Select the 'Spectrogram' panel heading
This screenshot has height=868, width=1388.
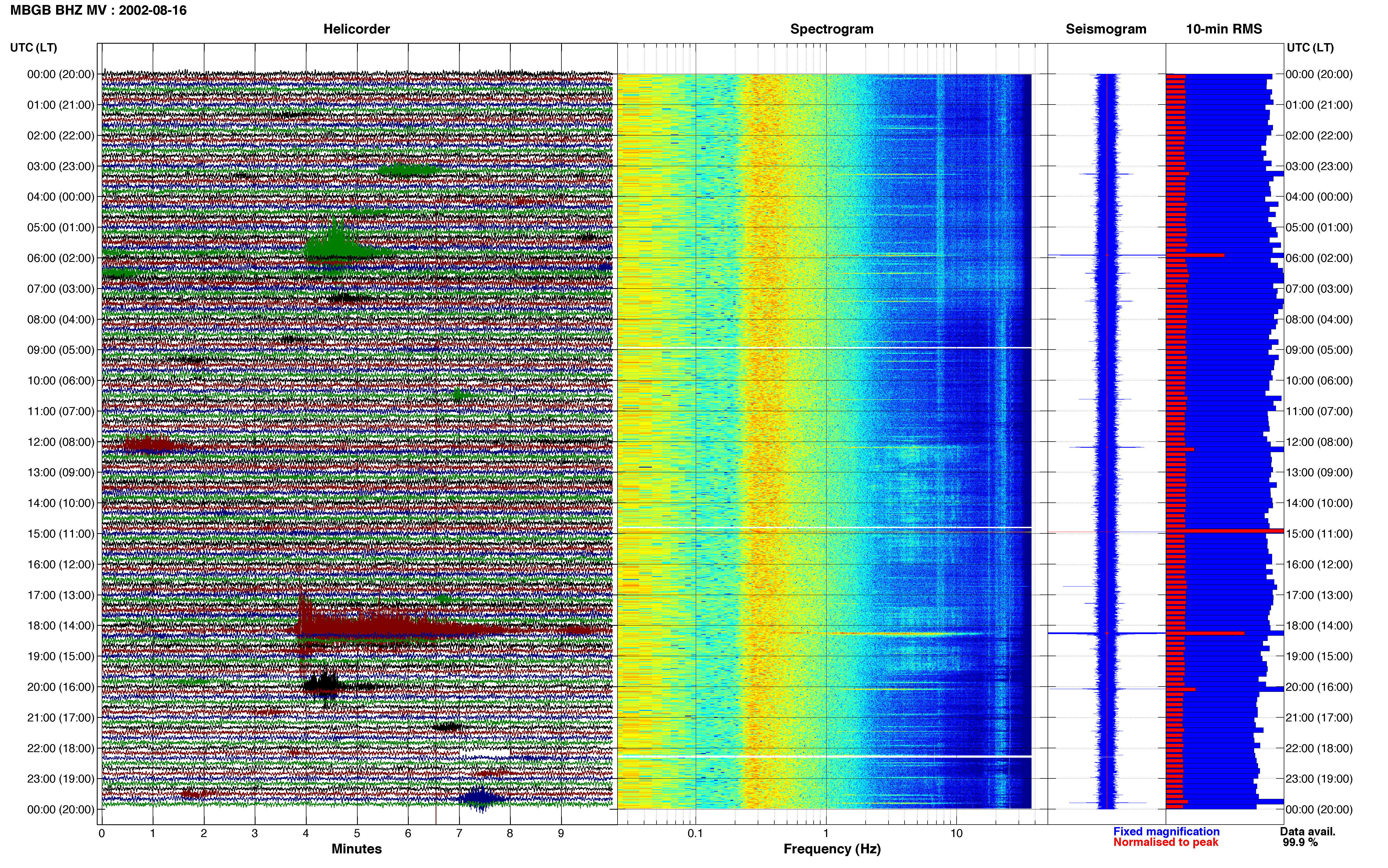pos(832,29)
